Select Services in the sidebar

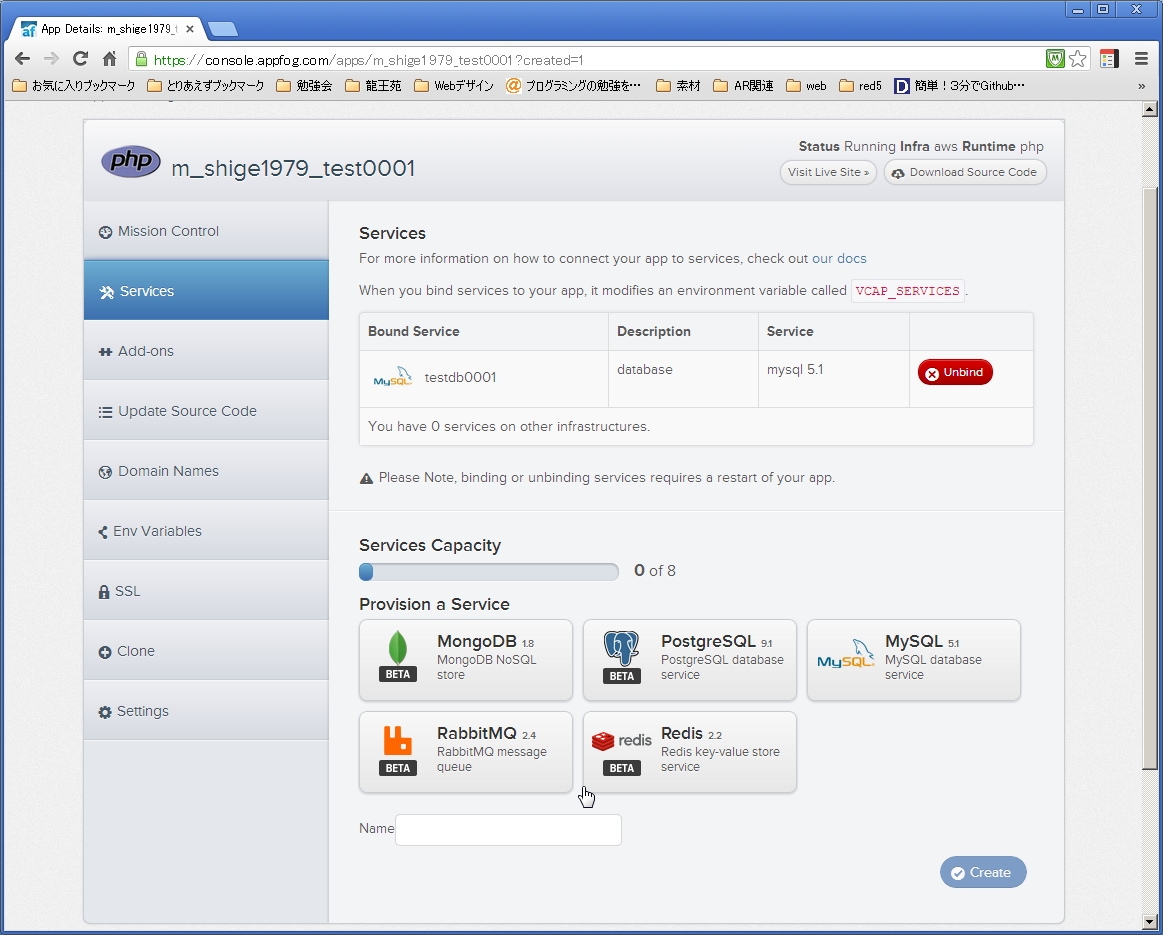(206, 291)
